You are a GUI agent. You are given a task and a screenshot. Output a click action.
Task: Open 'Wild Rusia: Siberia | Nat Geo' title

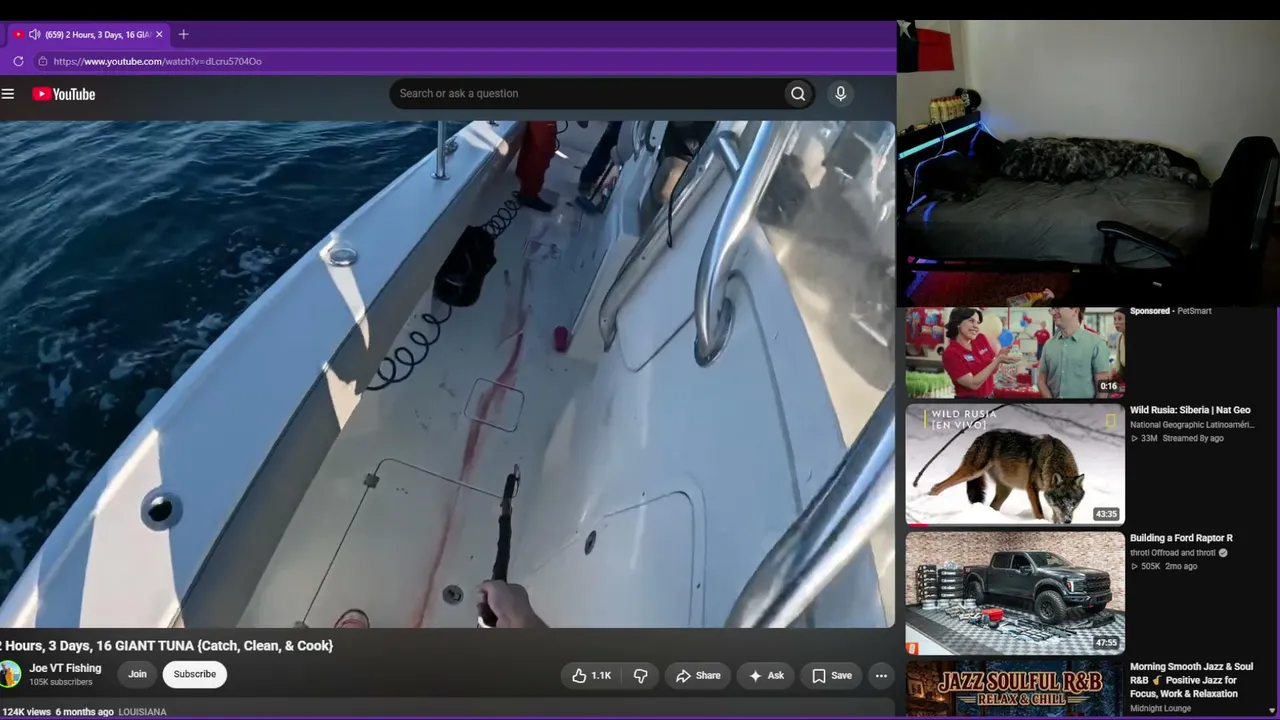[x=1190, y=410]
